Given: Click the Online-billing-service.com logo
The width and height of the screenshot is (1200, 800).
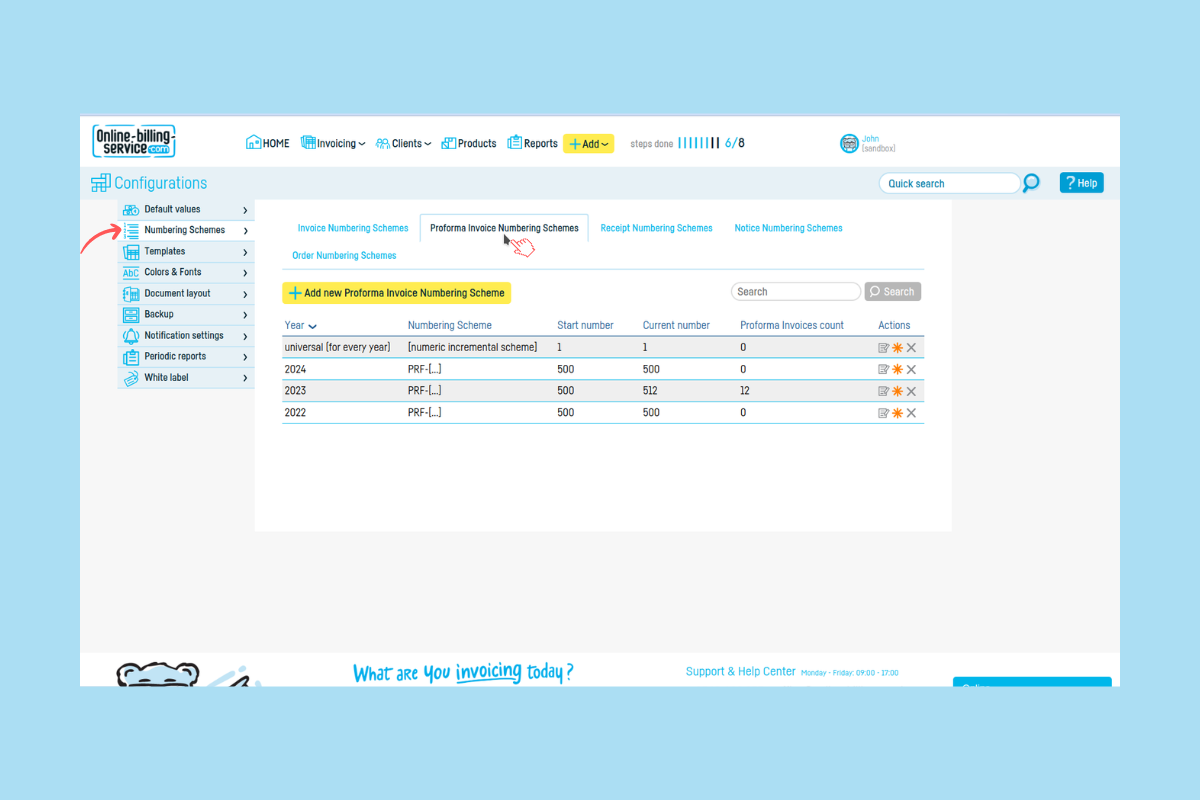Looking at the screenshot, I should coord(134,141).
